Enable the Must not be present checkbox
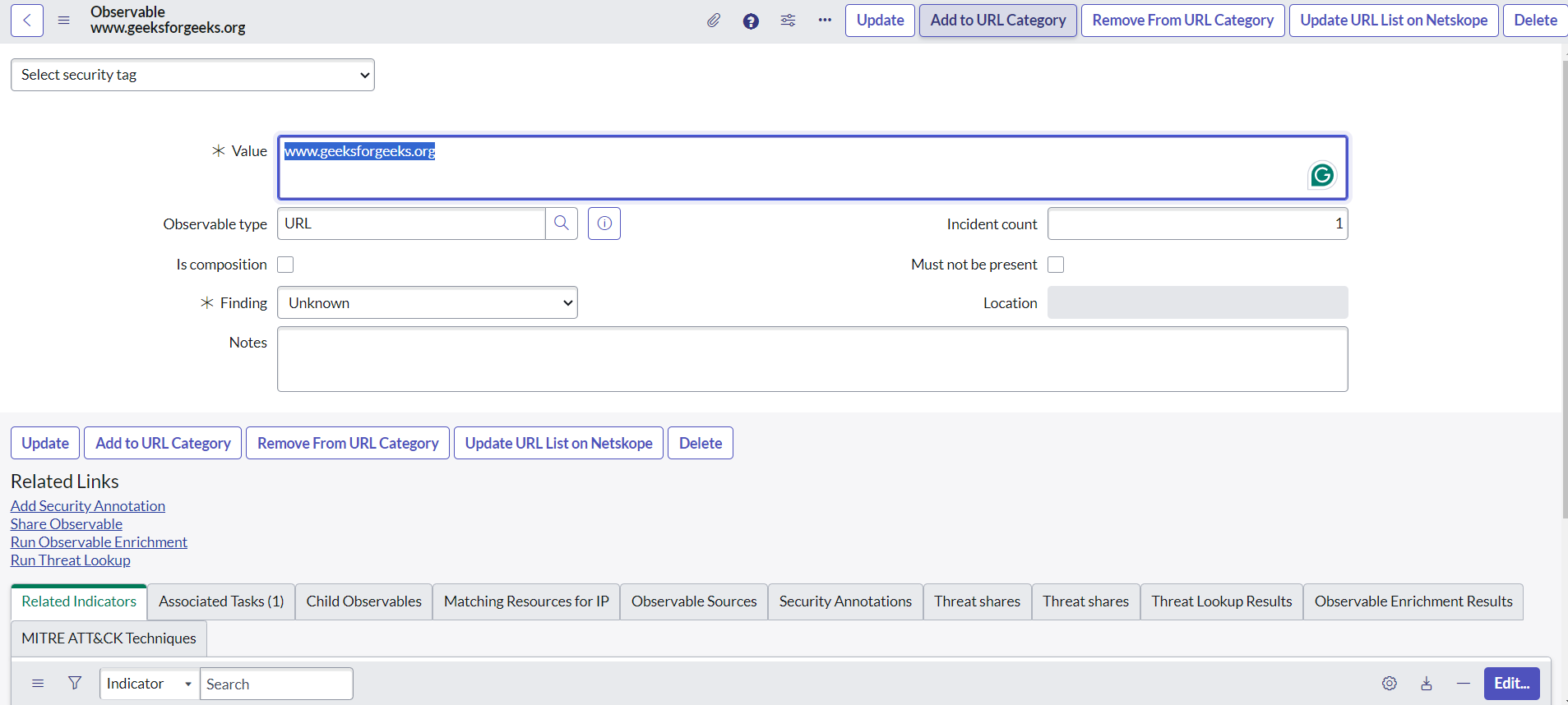Image resolution: width=1568 pixels, height=705 pixels. pos(1056,265)
